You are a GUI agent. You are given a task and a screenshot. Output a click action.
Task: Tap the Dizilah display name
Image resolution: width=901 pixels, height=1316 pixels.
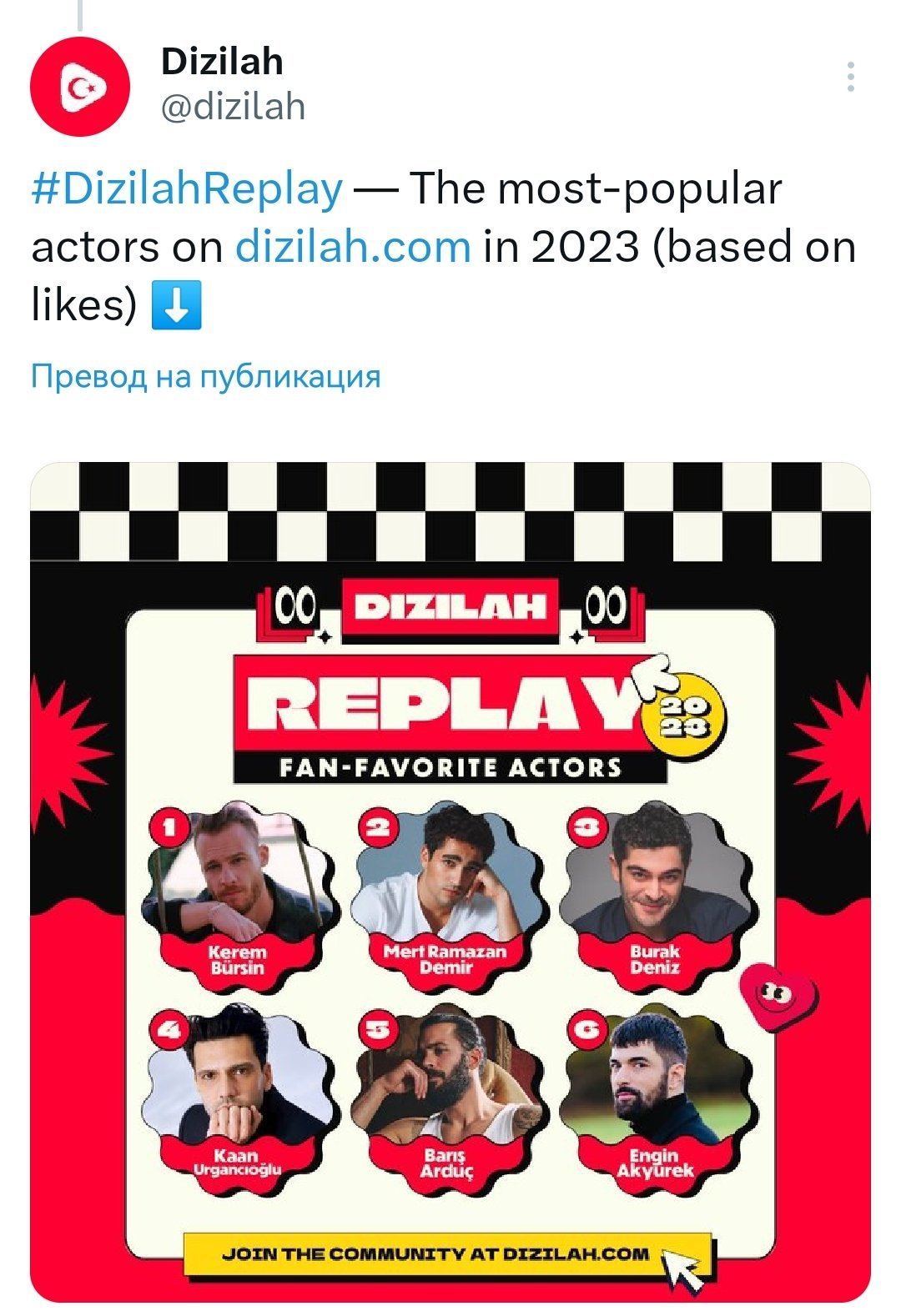pyautogui.click(x=222, y=62)
